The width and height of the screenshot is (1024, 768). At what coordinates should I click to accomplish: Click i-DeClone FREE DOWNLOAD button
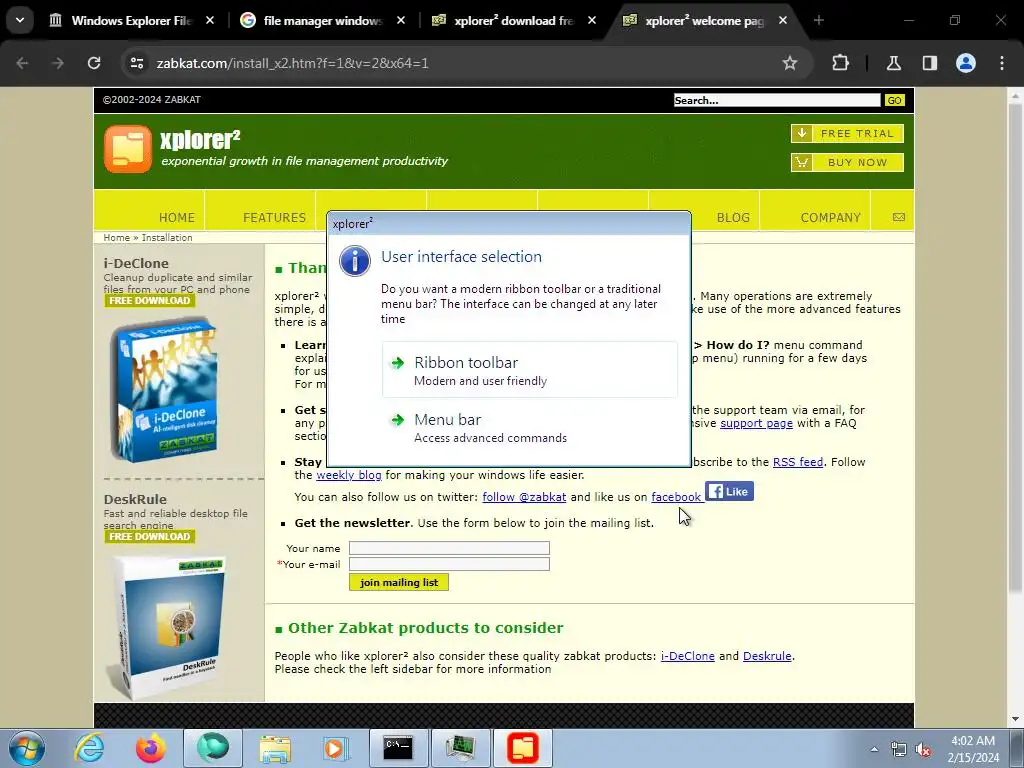[x=150, y=300]
